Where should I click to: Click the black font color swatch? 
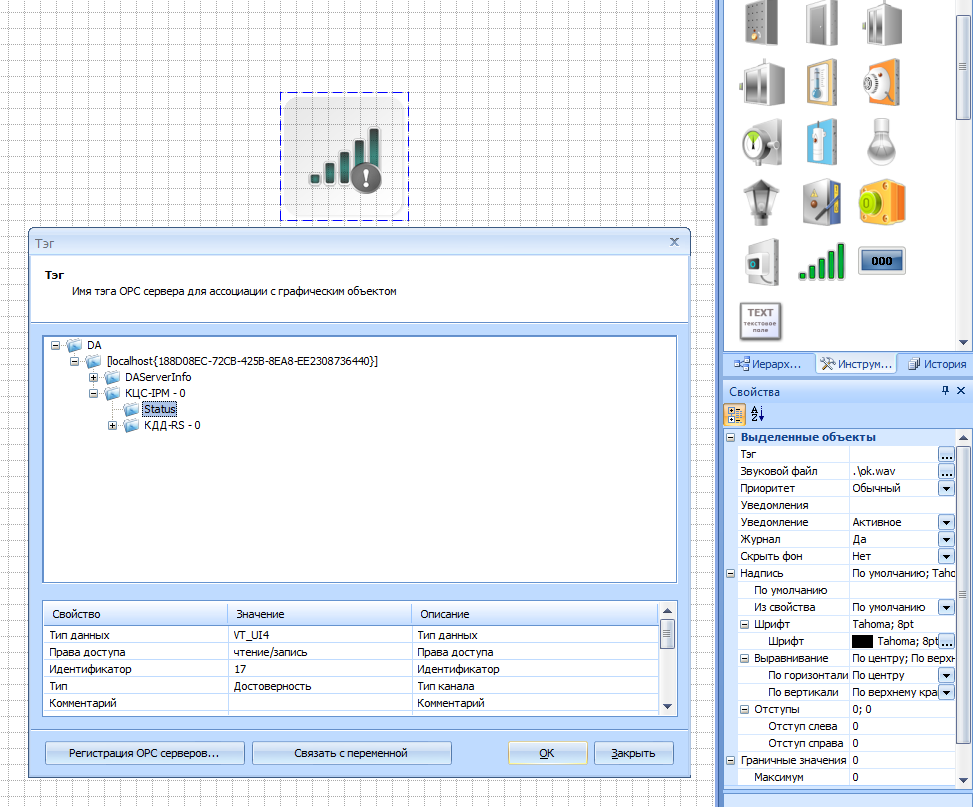(862, 641)
